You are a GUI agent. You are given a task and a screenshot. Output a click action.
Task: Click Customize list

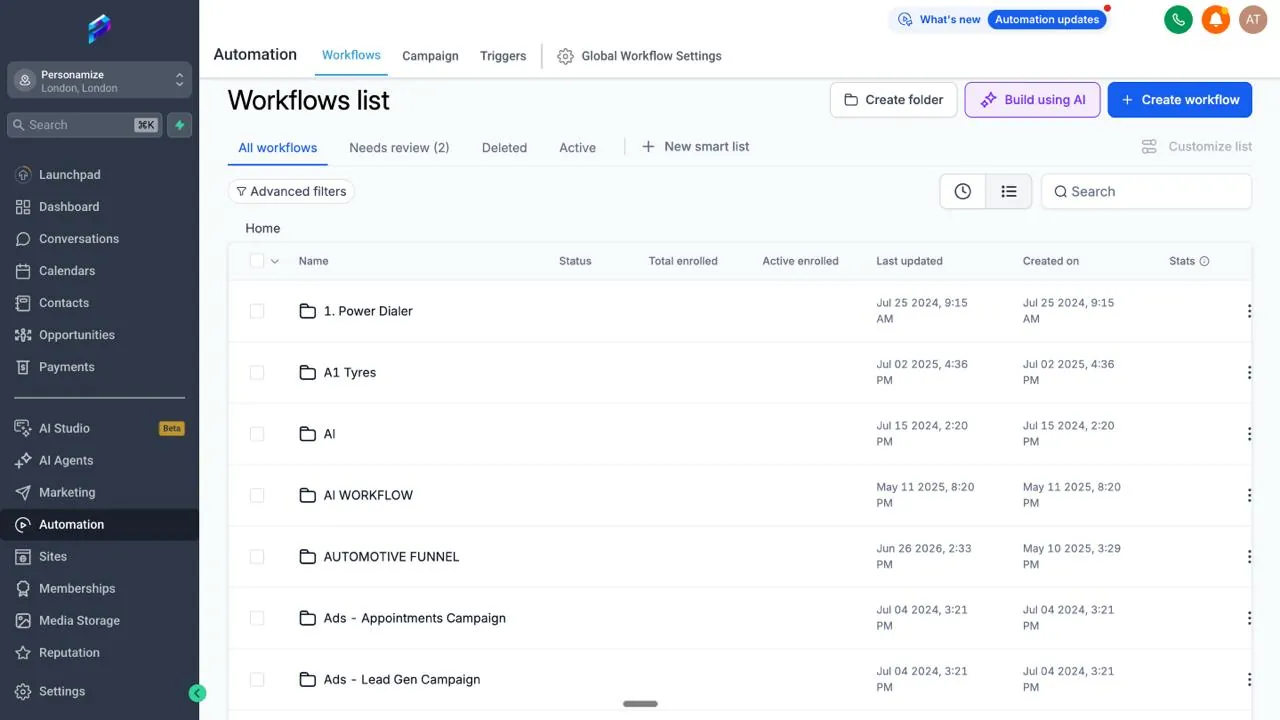point(1197,146)
